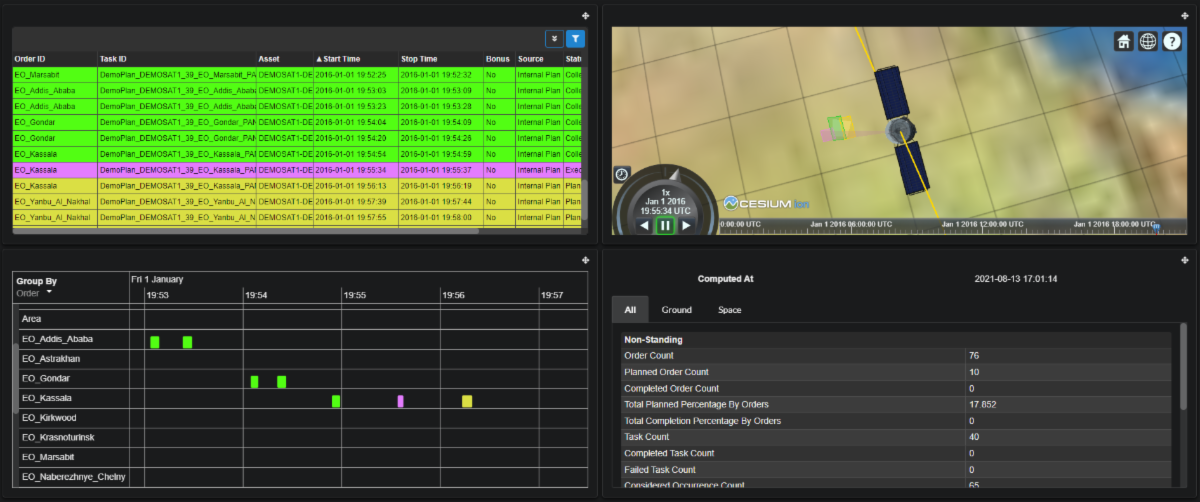1200x502 pixels.
Task: Open the navigation help question mark
Action: (1172, 41)
